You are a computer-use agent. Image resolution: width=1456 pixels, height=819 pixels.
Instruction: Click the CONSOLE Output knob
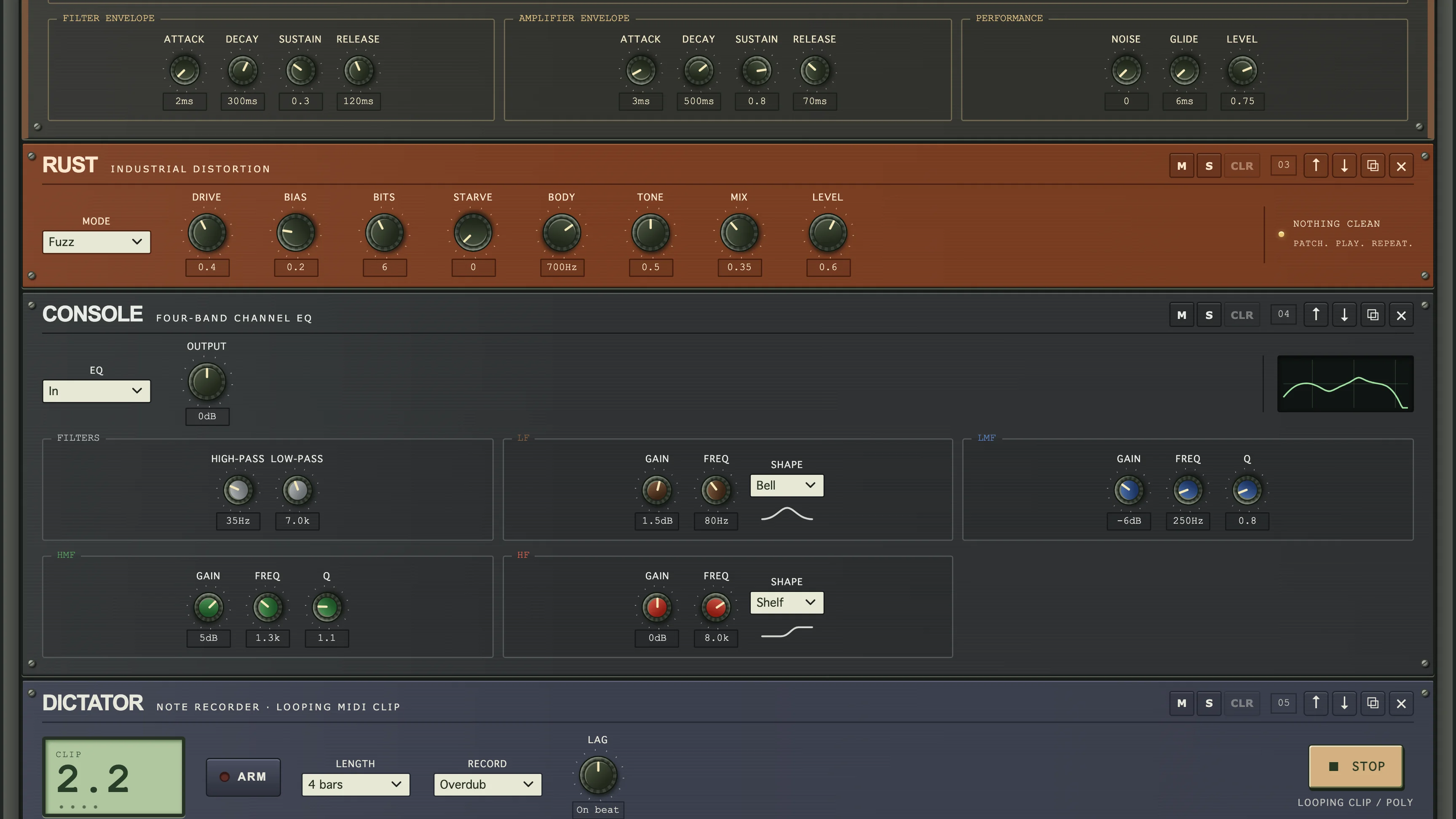[x=207, y=382]
